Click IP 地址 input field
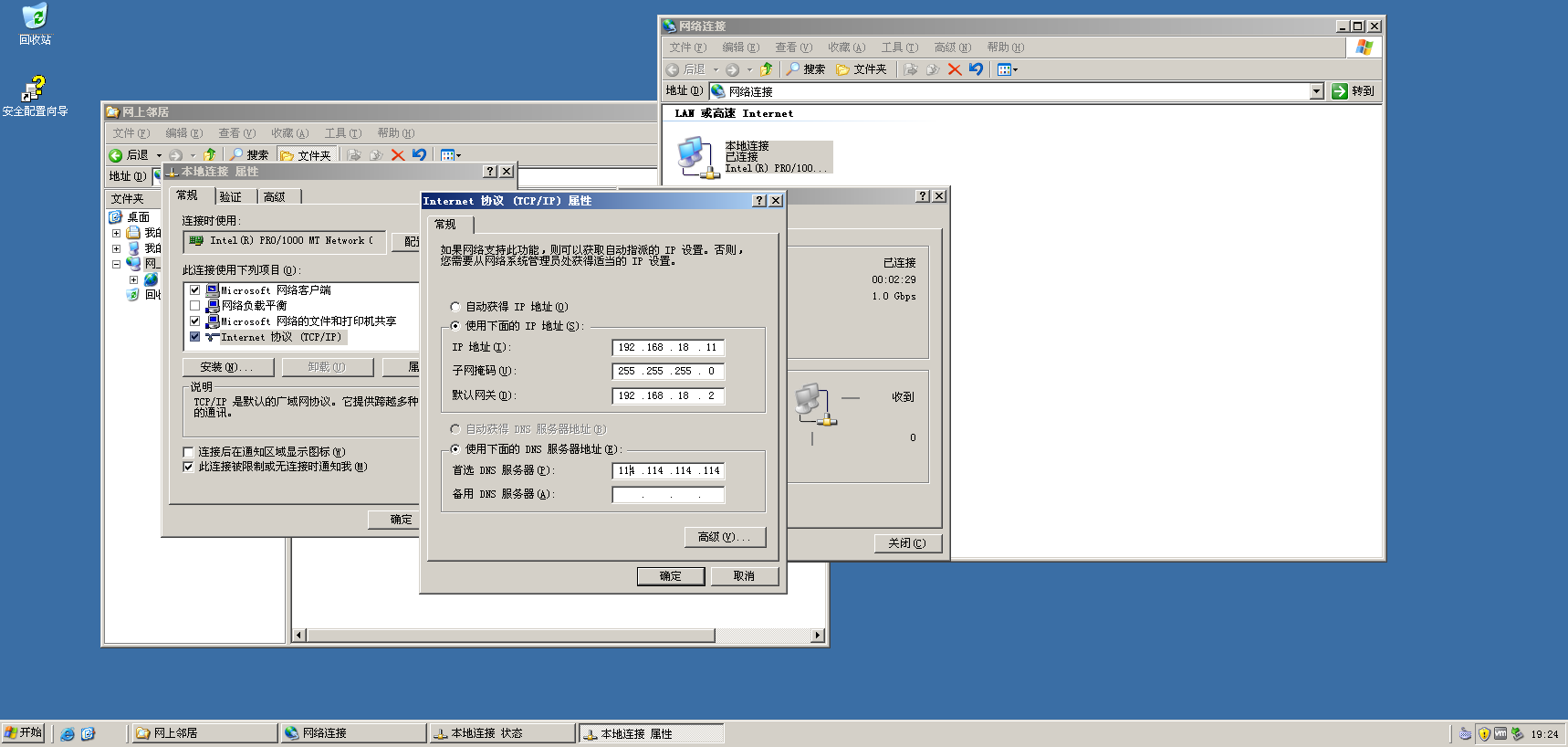The width and height of the screenshot is (1568, 747). (x=668, y=348)
